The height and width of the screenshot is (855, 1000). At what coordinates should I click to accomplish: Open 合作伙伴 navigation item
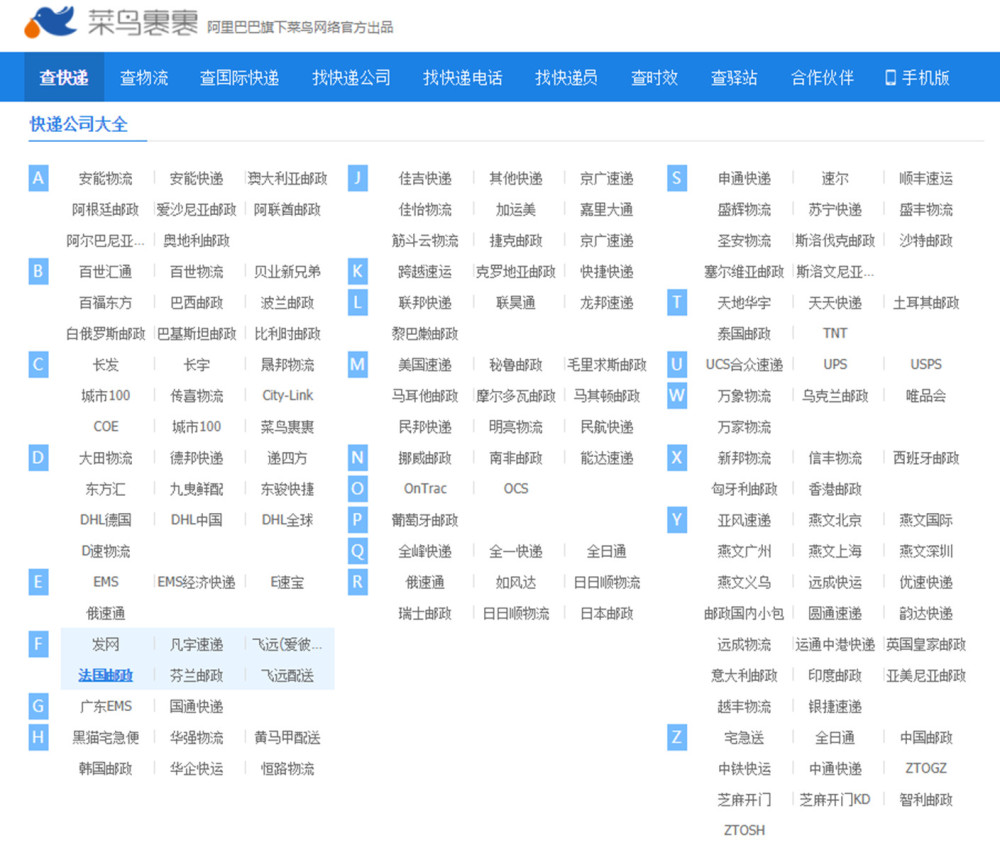[822, 78]
